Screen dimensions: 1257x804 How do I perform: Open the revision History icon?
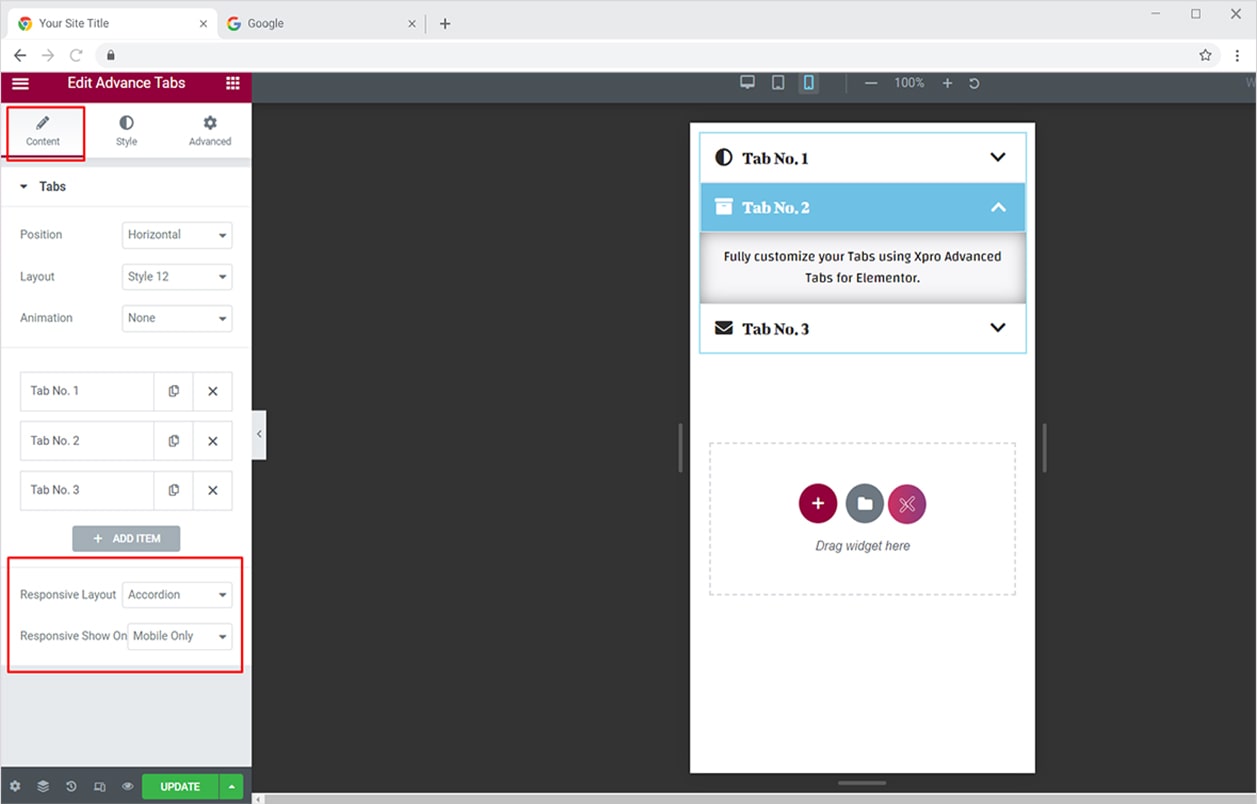[71, 787]
